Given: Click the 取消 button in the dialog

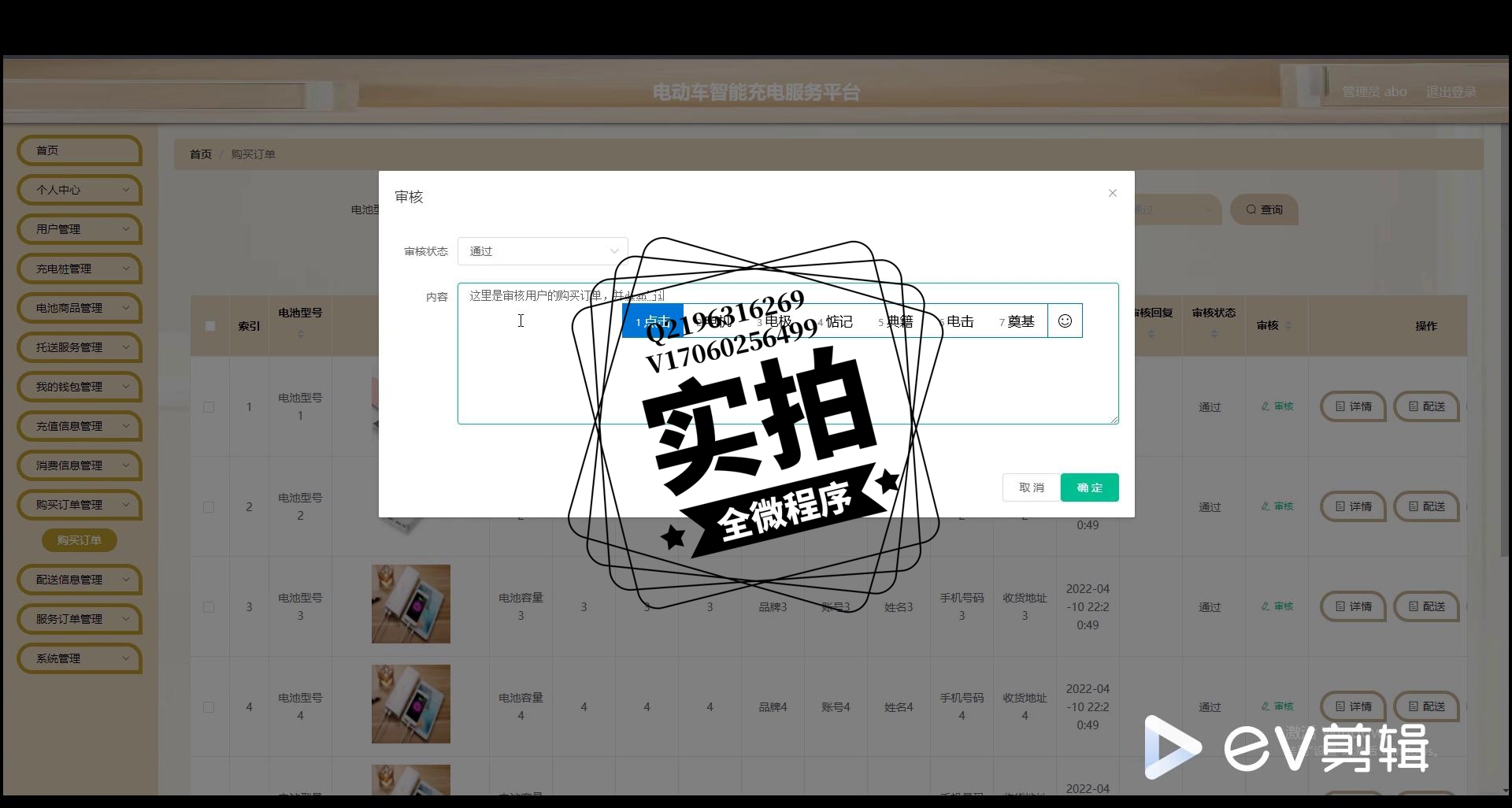Looking at the screenshot, I should pos(1031,487).
